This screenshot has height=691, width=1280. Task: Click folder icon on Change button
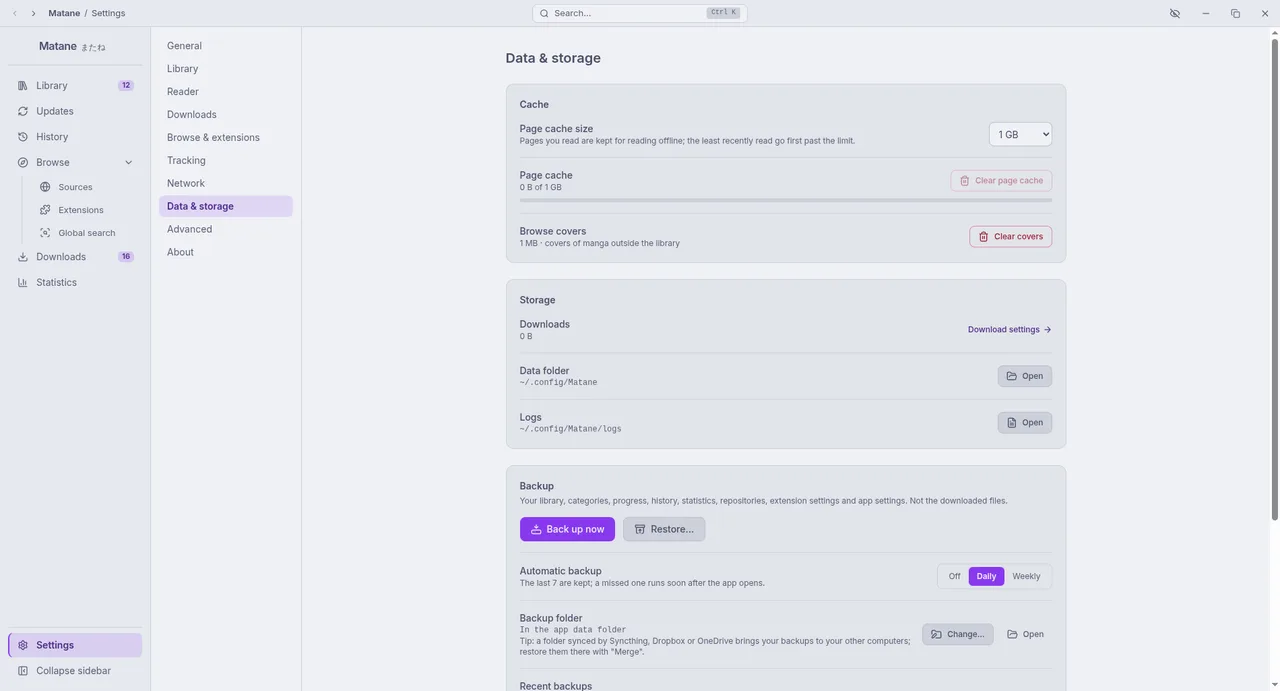pyautogui.click(x=937, y=634)
